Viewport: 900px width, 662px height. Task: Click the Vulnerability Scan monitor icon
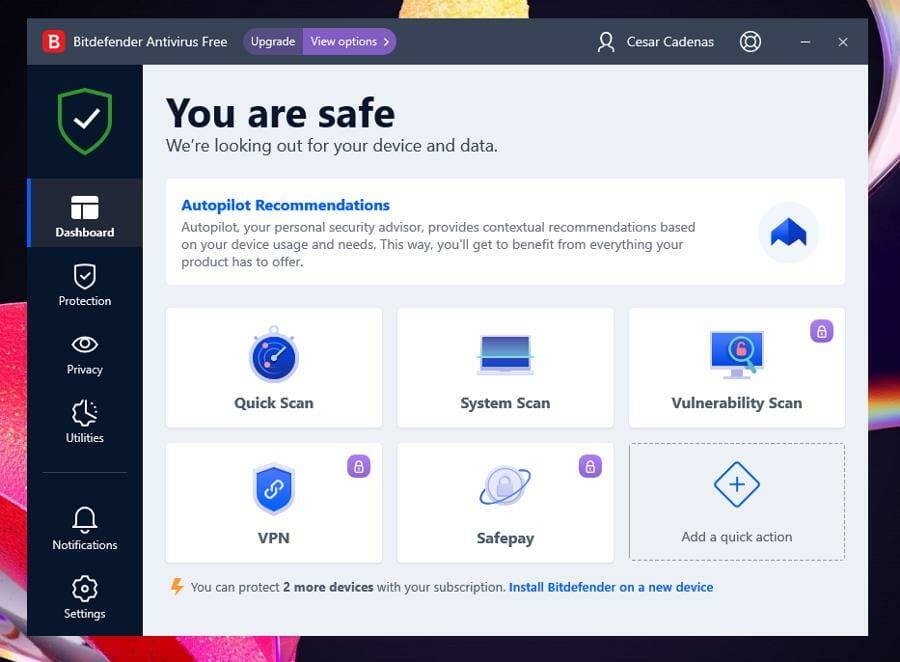click(x=737, y=355)
